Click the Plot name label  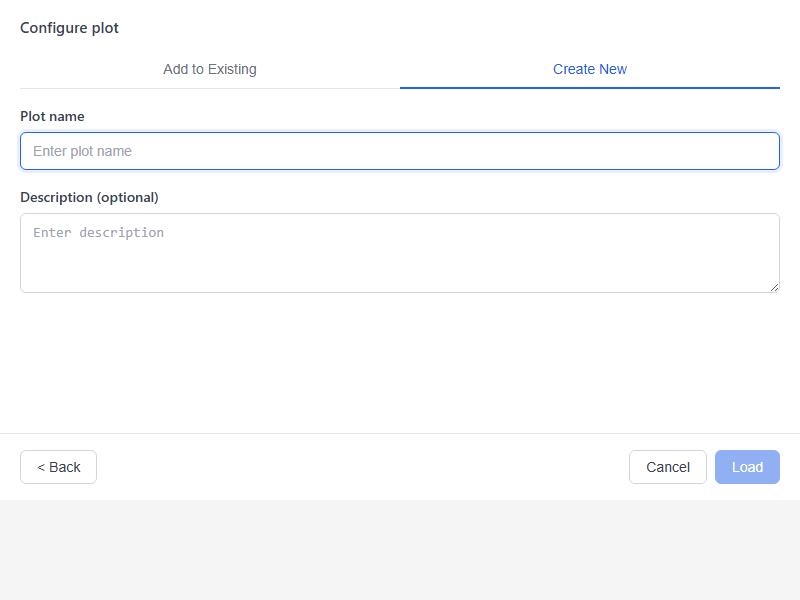point(52,116)
